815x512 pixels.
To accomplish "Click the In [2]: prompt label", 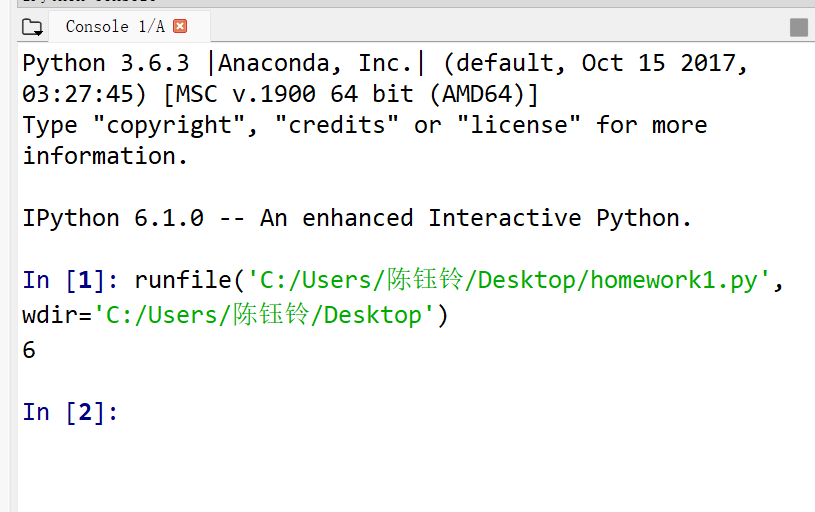I will (x=70, y=412).
